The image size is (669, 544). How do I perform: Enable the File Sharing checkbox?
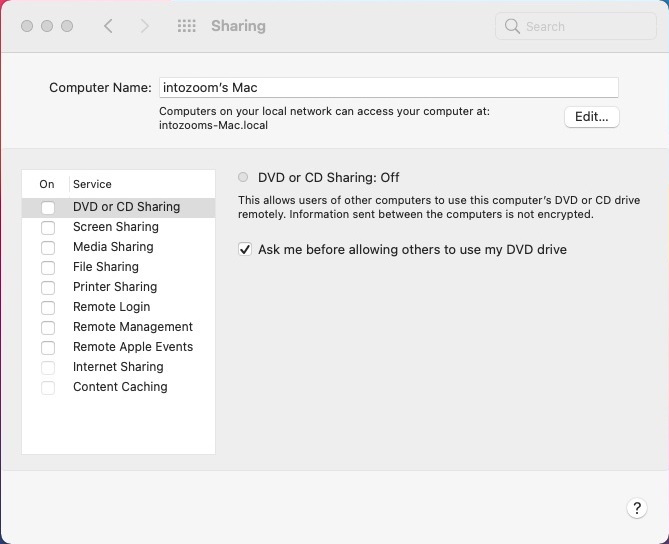[48, 268]
